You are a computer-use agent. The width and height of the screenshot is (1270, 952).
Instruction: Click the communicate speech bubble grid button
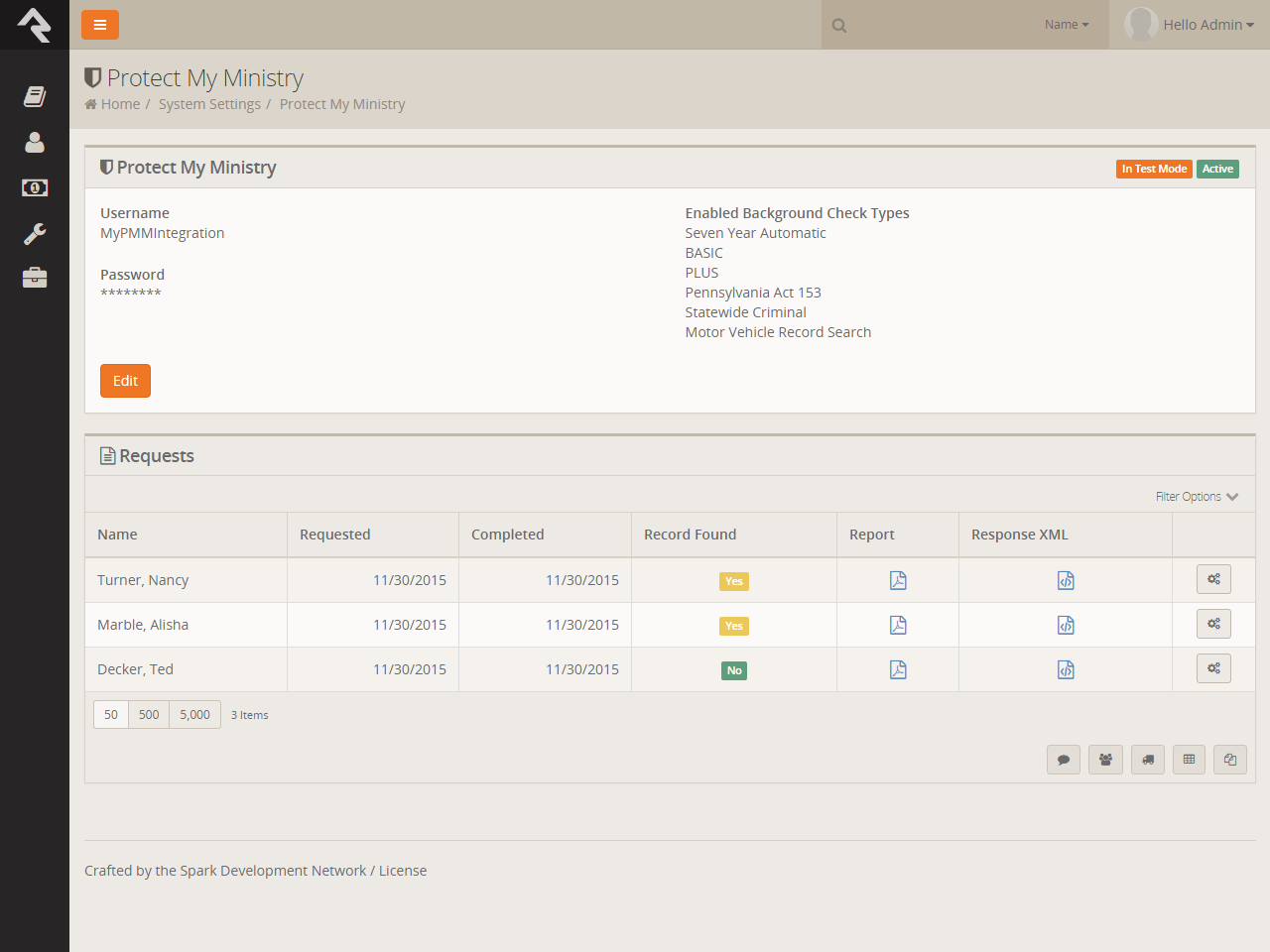1064,760
